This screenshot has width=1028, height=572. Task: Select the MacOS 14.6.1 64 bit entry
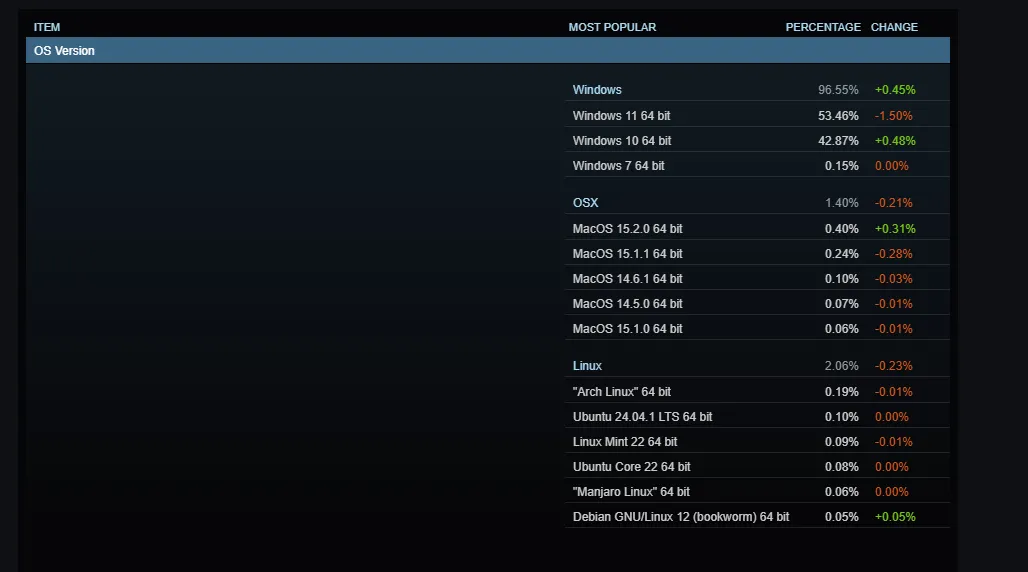(x=627, y=279)
